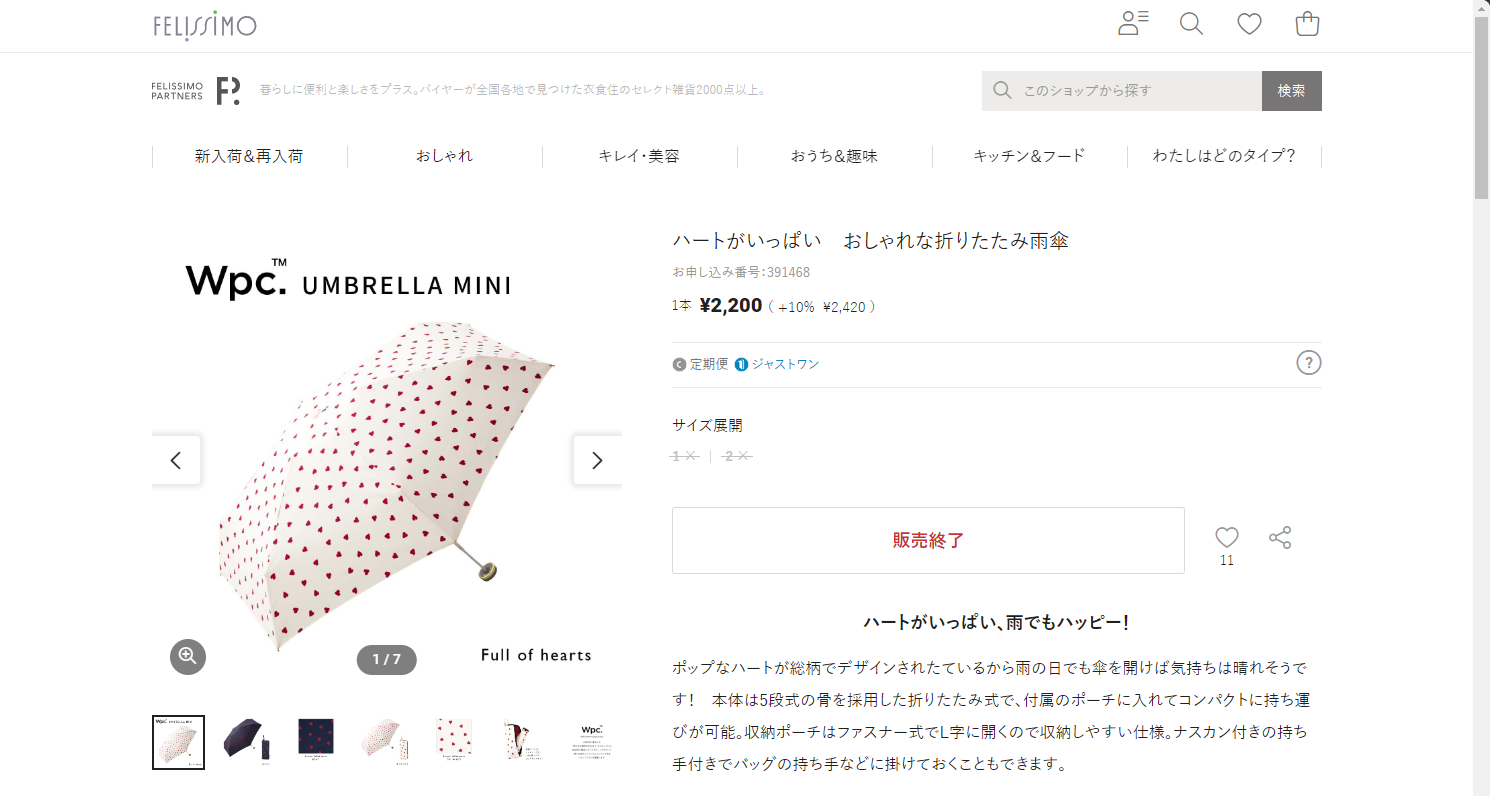Click the ジャストワン link
Viewport: 1490px width, 796px height.
point(784,364)
